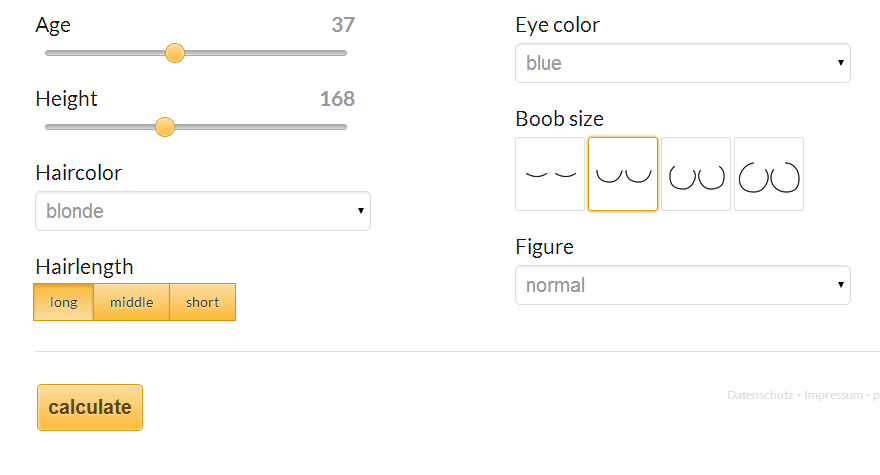880x475 pixels.
Task: Open the Haircolor dropdown showing blonde
Action: point(202,211)
